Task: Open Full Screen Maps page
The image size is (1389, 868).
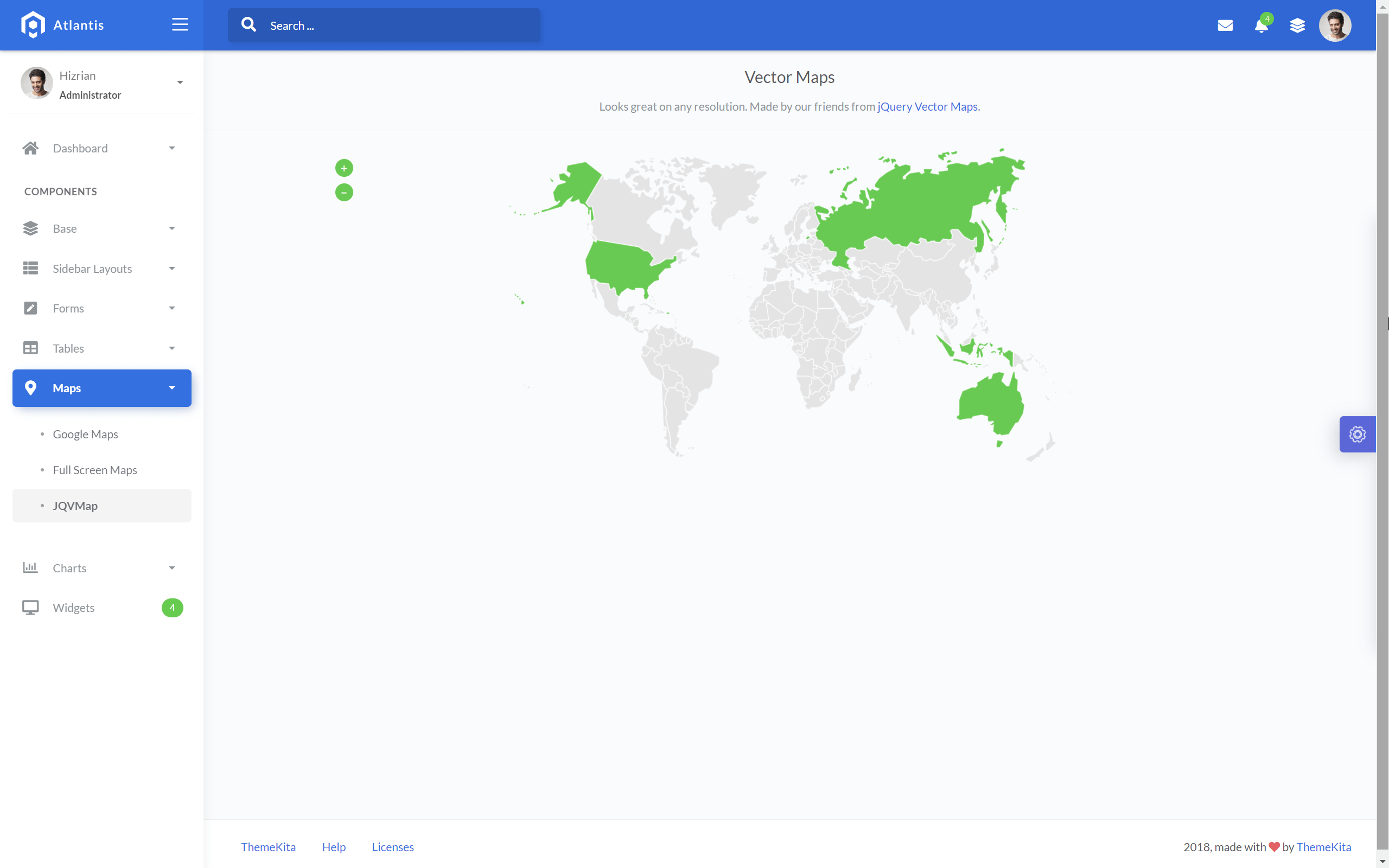Action: pos(95,470)
